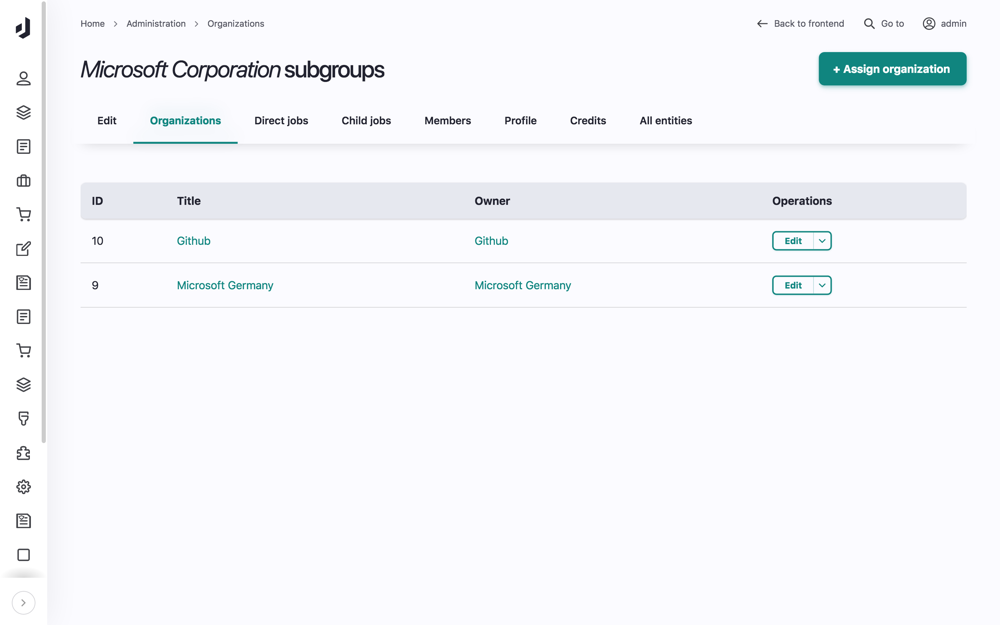Switch to the Edit tab
This screenshot has width=1000, height=625.
(107, 121)
